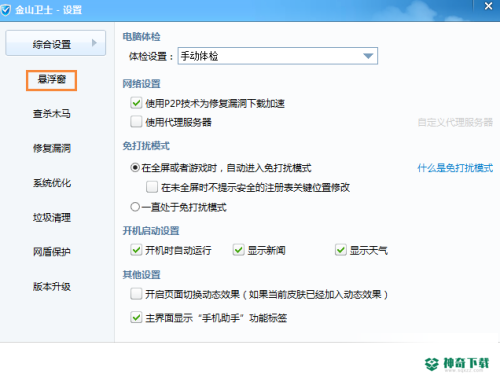Viewport: 500px width, 382px height.
Task: Uncheck 显示天气 option
Action: 341,250
